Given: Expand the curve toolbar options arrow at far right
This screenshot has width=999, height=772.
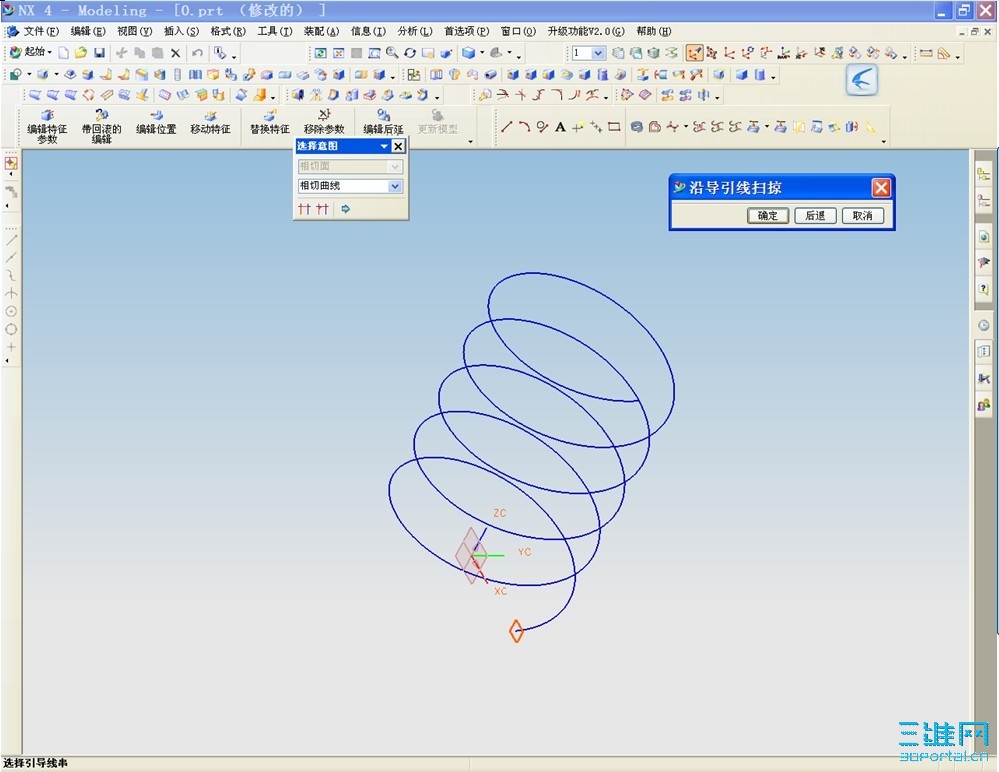Looking at the screenshot, I should click(884, 141).
